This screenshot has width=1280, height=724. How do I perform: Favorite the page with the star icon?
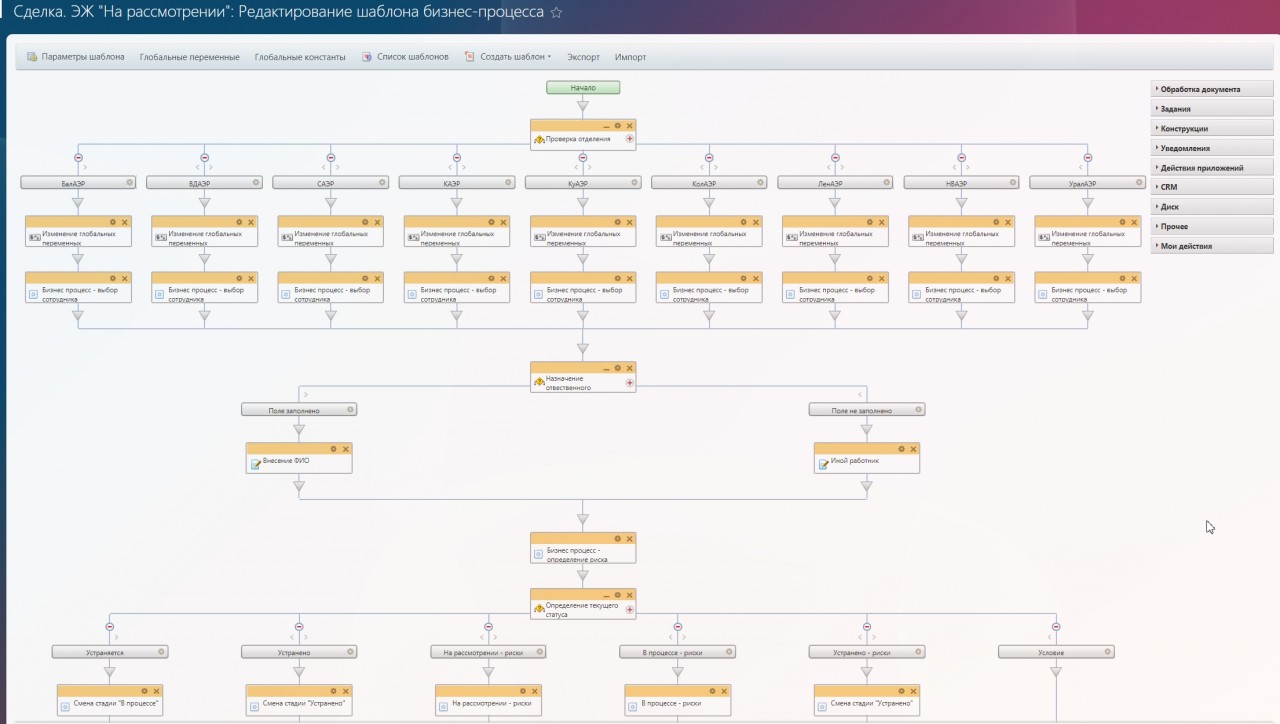557,13
